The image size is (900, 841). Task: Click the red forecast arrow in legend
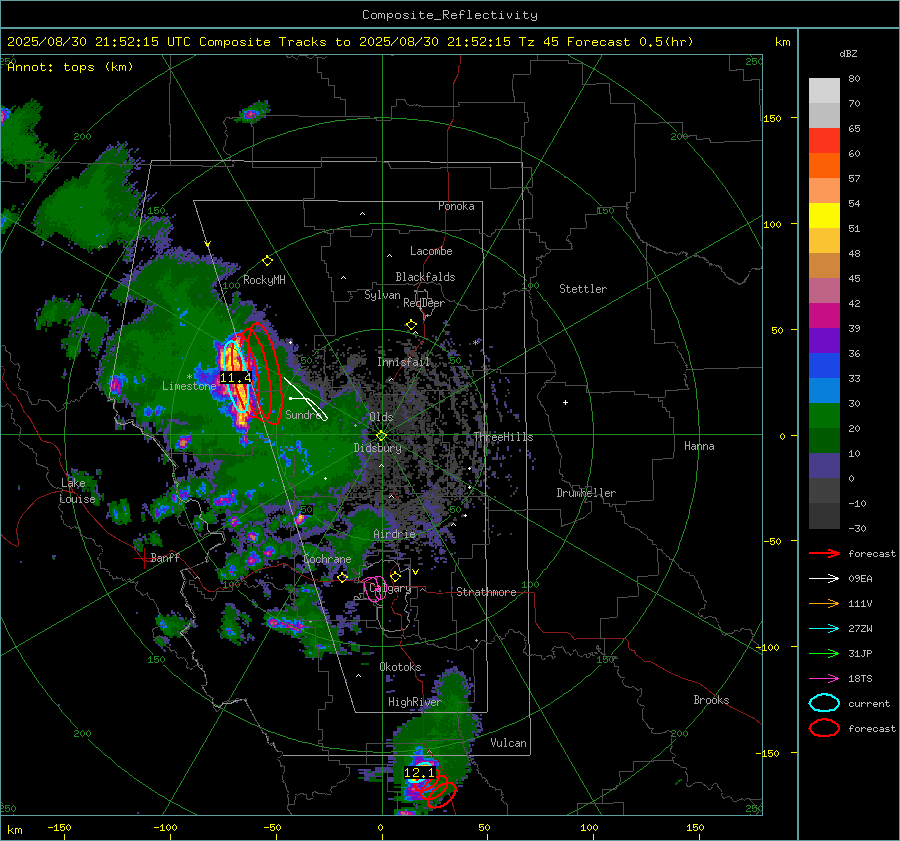click(824, 553)
